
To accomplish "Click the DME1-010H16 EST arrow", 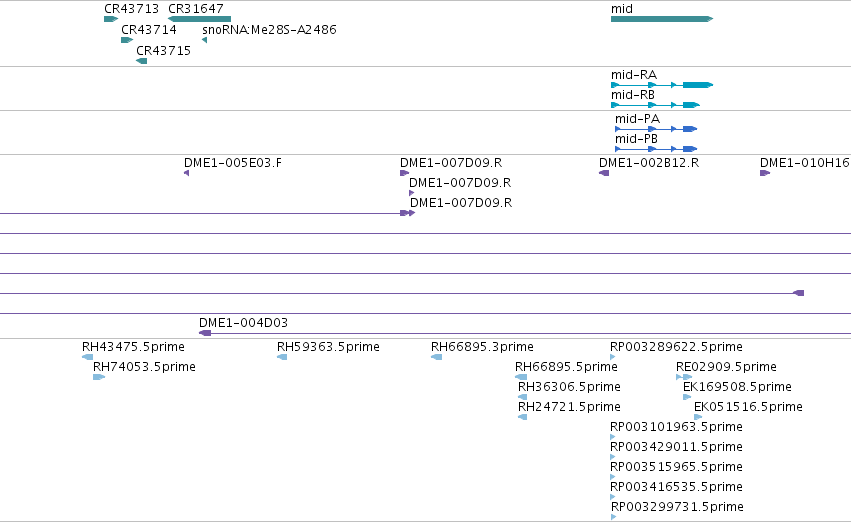I will click(x=765, y=173).
